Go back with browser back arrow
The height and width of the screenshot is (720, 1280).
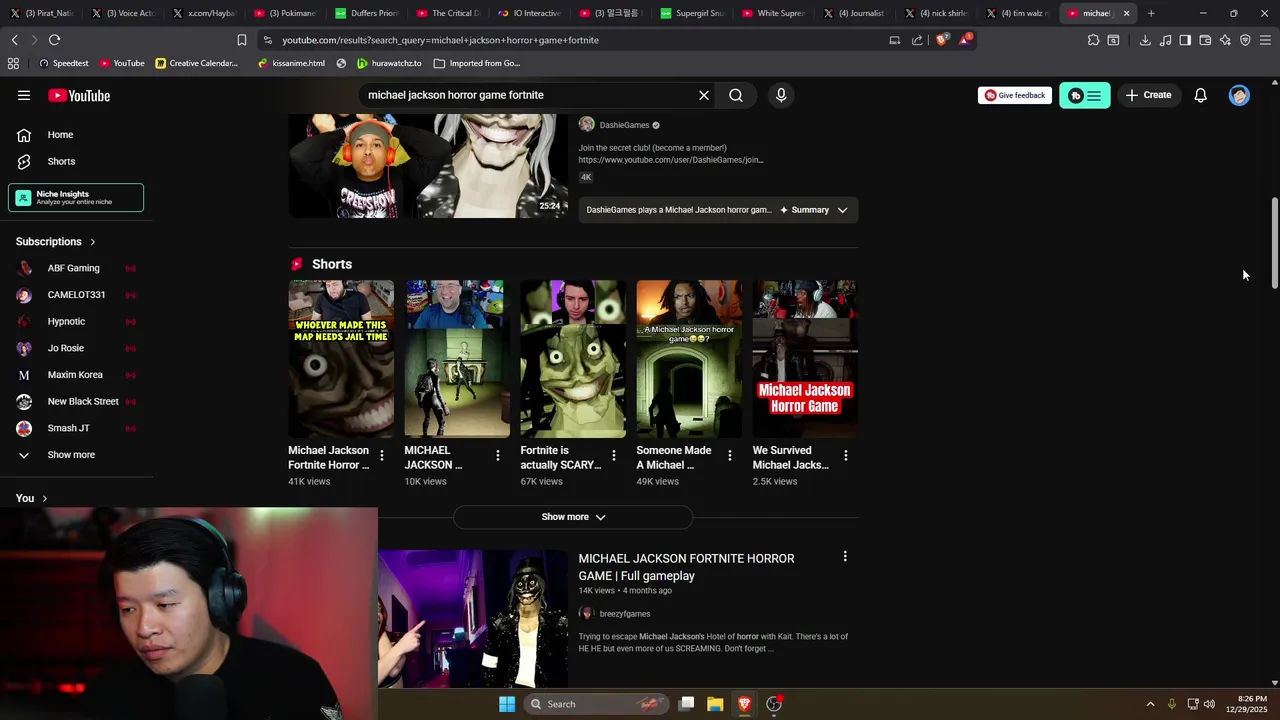[14, 40]
